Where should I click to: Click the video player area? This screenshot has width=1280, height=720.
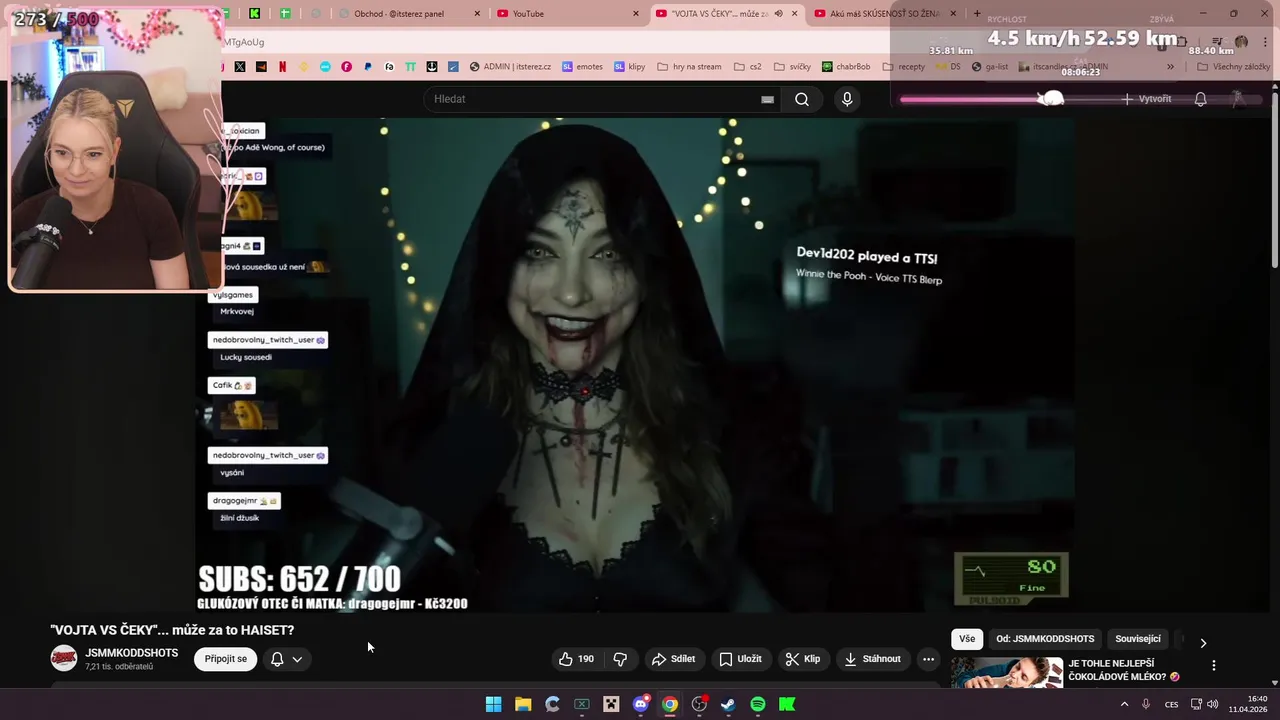[x=635, y=365]
